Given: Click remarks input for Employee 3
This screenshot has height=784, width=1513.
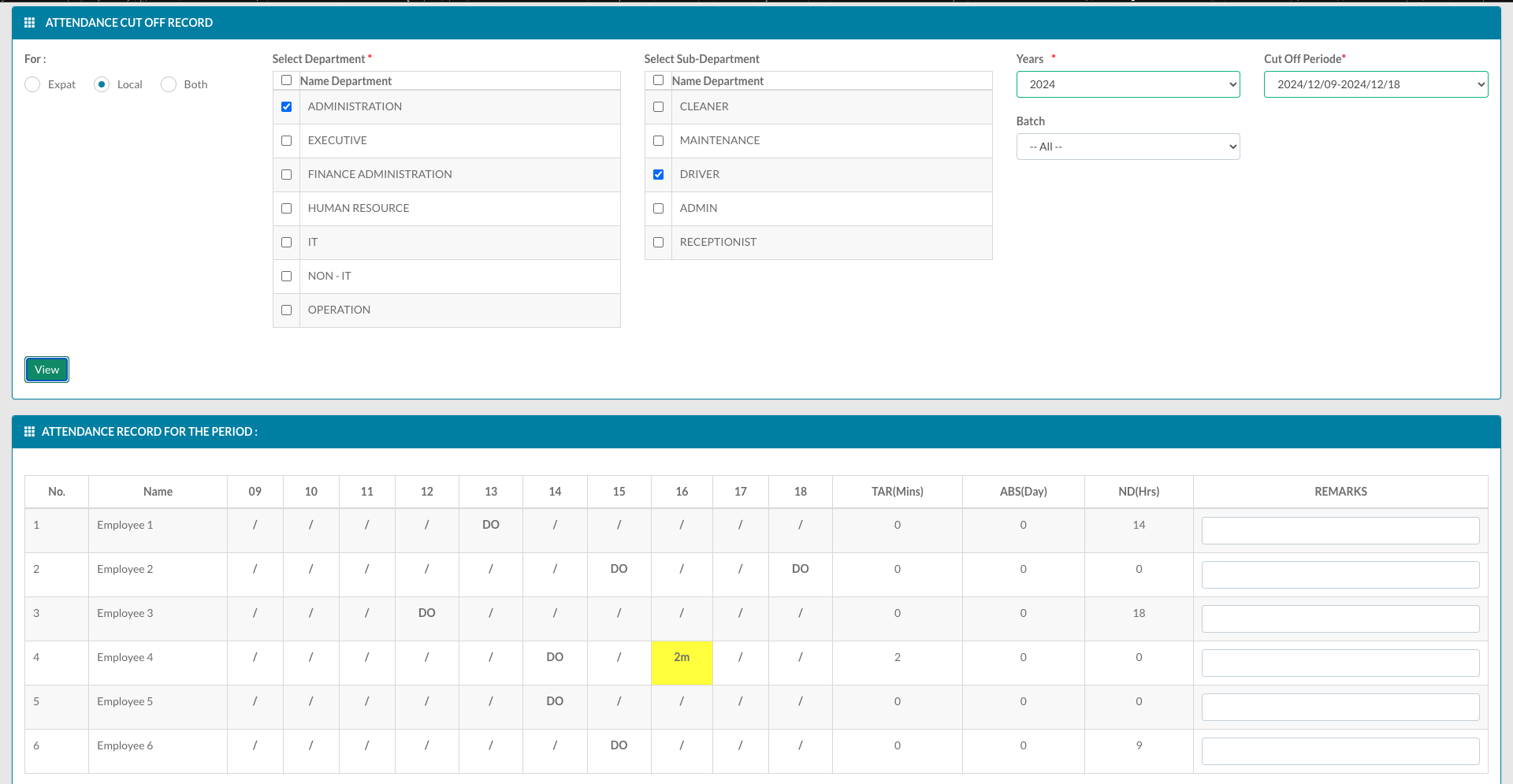Looking at the screenshot, I should point(1340,619).
